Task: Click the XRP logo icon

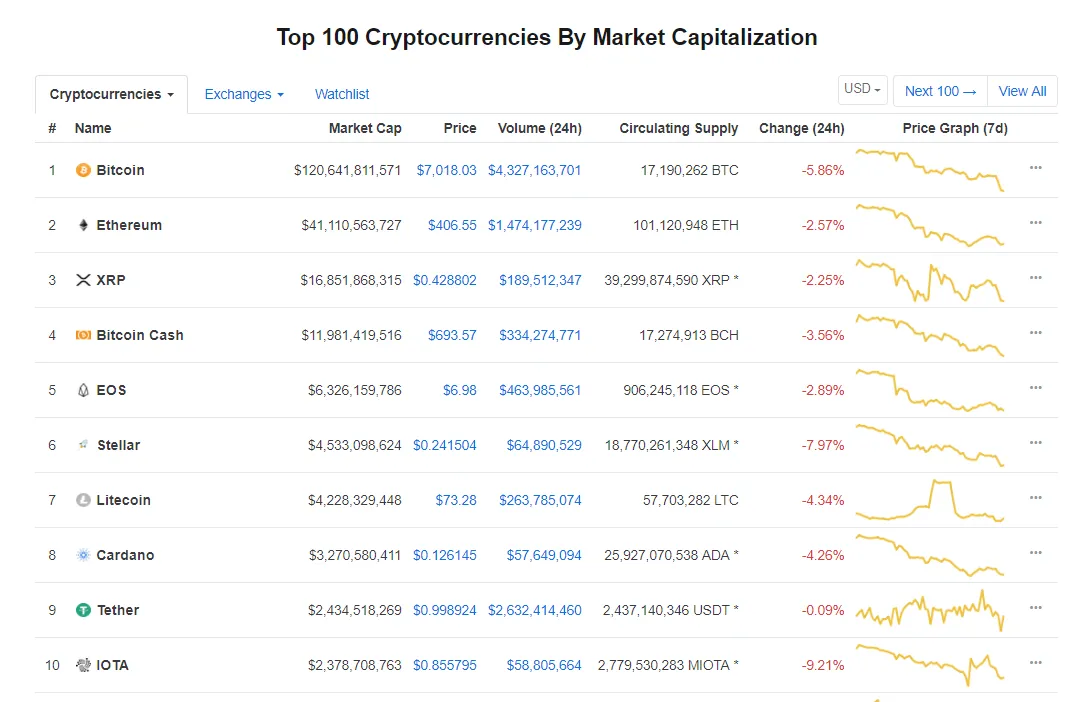Action: point(83,280)
